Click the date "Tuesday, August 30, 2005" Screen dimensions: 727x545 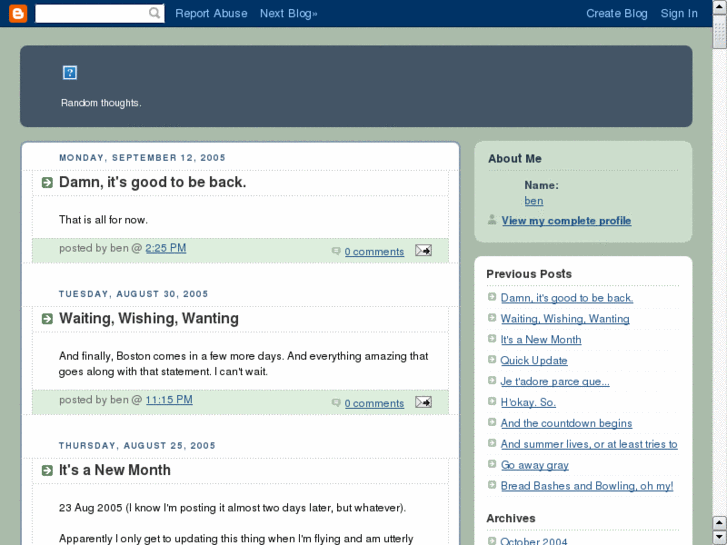(x=134, y=294)
